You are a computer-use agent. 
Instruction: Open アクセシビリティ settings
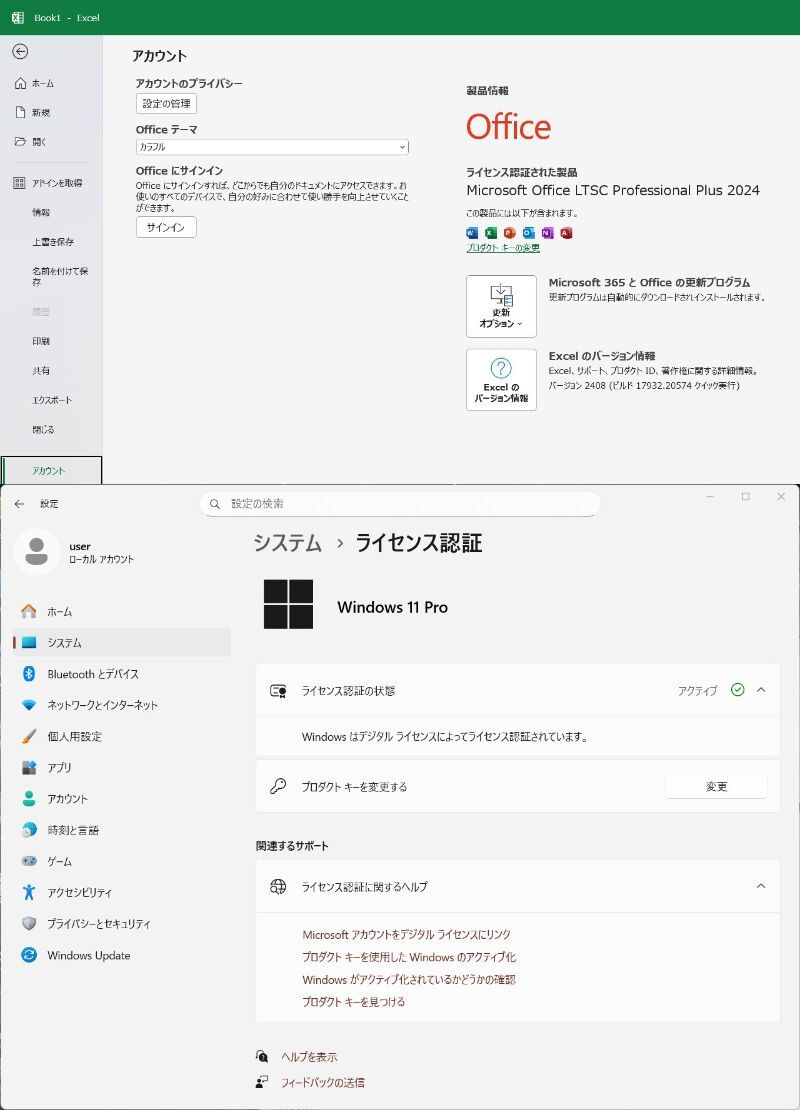pyautogui.click(x=122, y=893)
